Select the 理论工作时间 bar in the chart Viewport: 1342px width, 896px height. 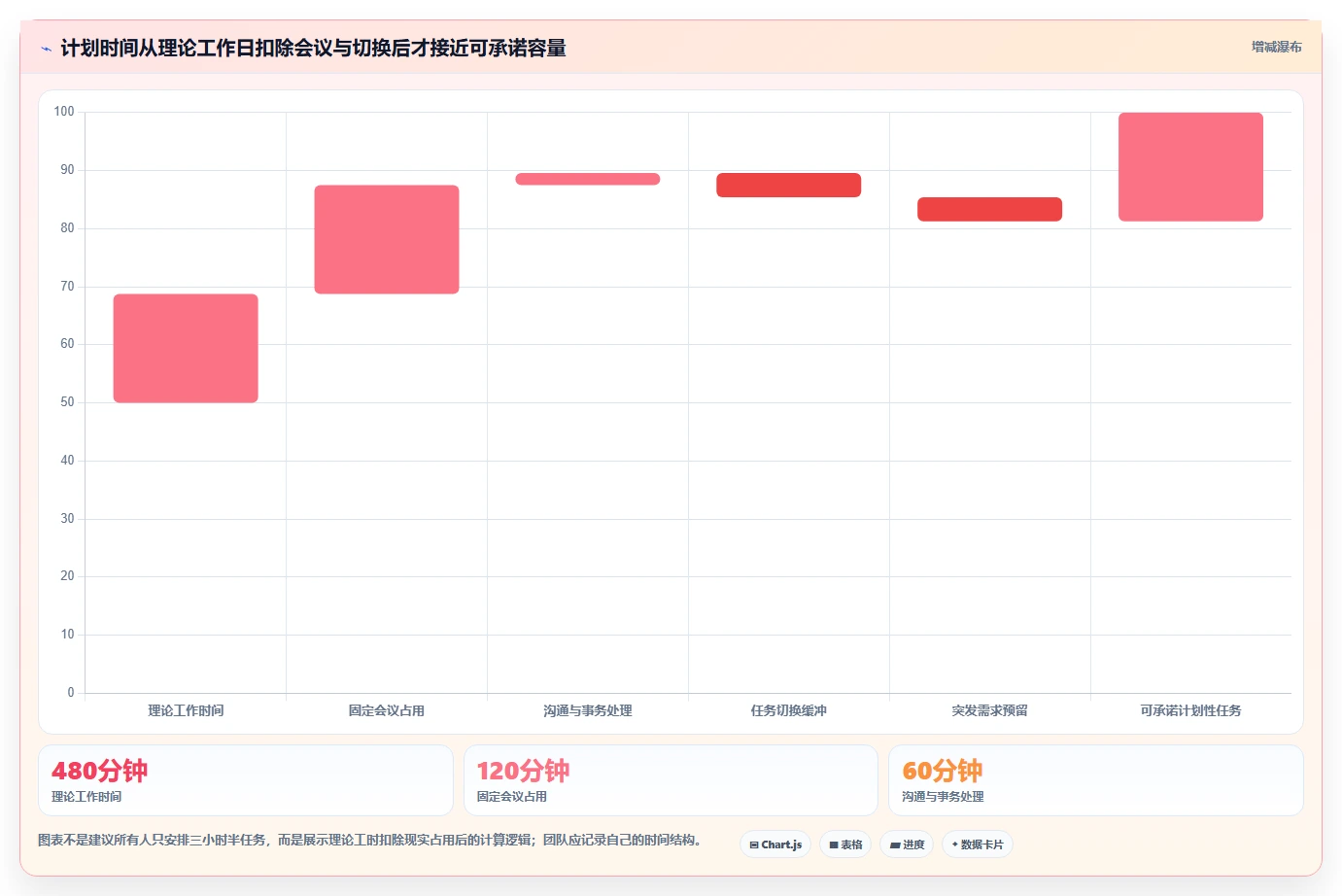186,348
